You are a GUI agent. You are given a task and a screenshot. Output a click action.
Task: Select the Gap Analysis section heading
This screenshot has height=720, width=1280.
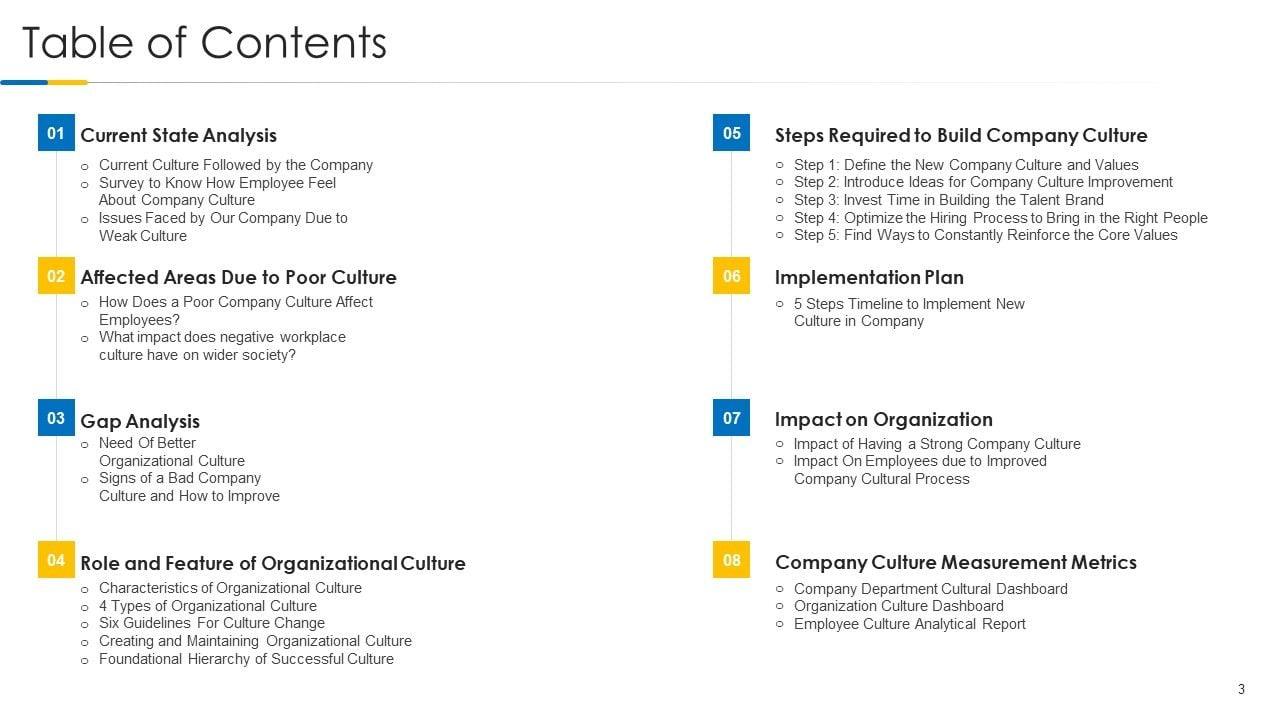point(140,421)
